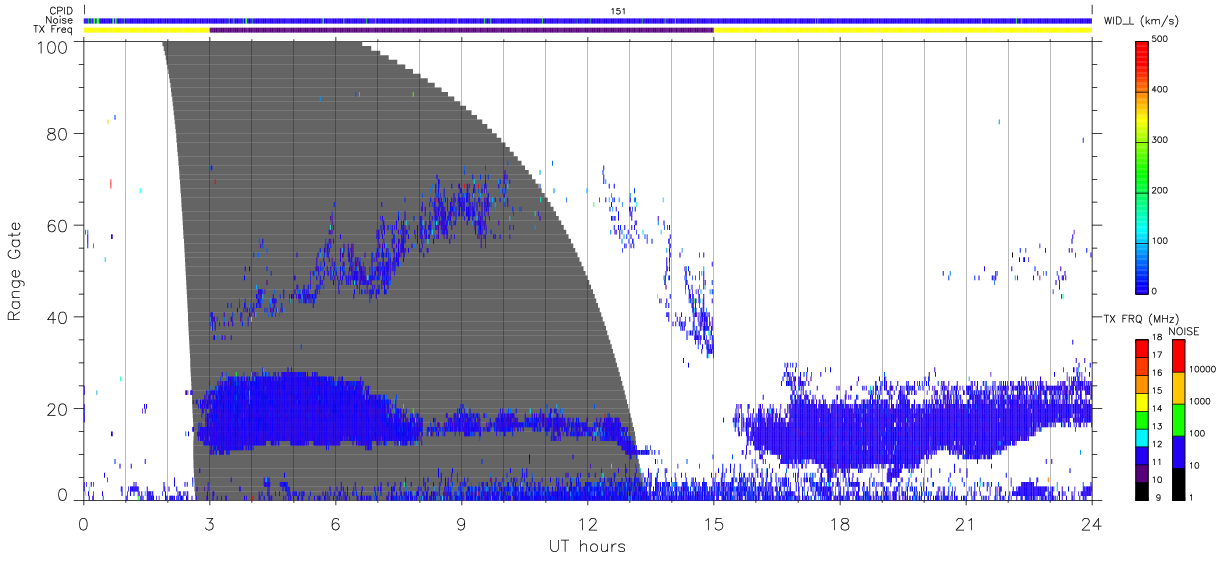Pick the red top swatch in the NOISE legend
Viewport: 1228px width, 567px height.
point(1179,355)
